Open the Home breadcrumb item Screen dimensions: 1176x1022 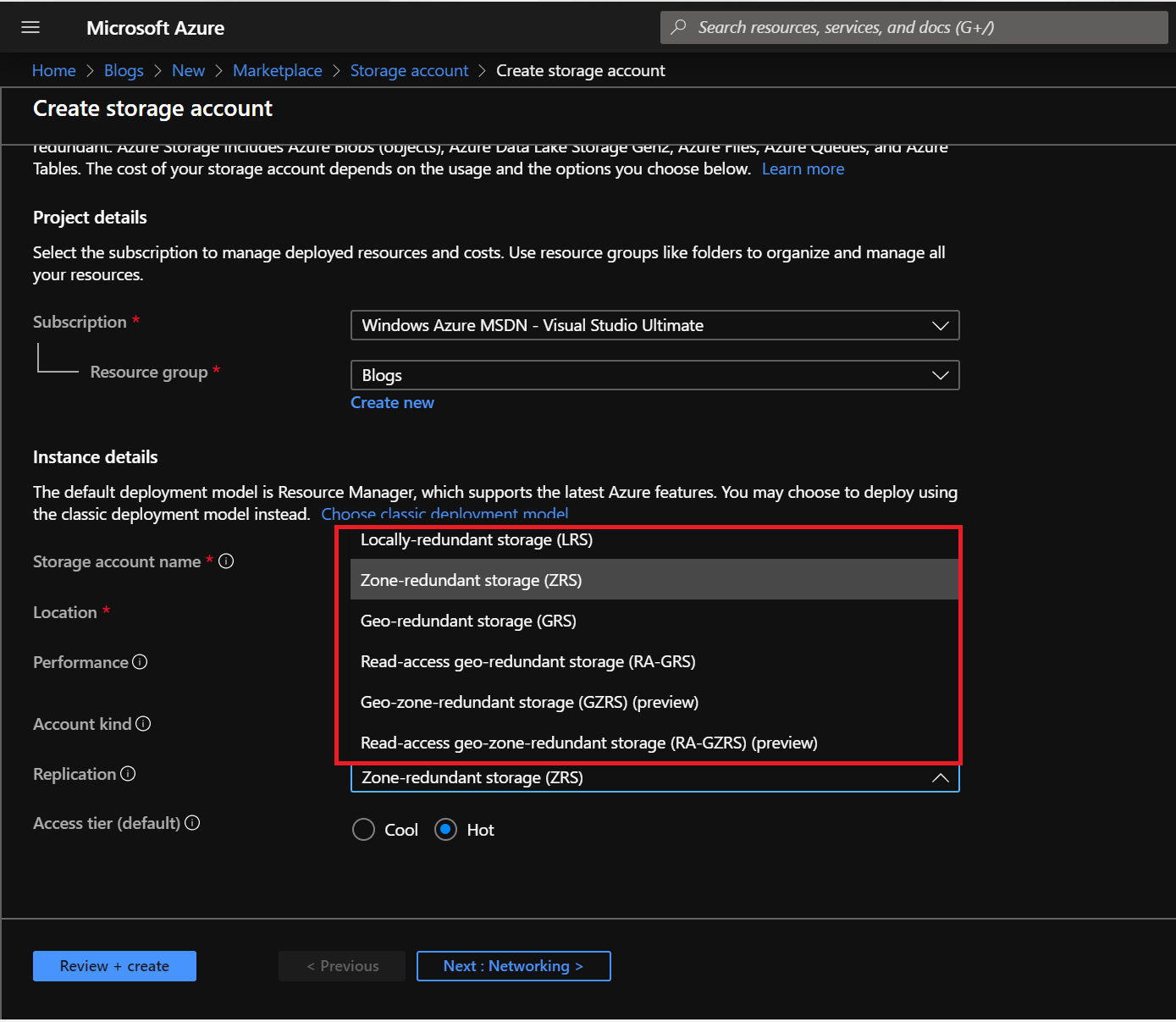(53, 70)
